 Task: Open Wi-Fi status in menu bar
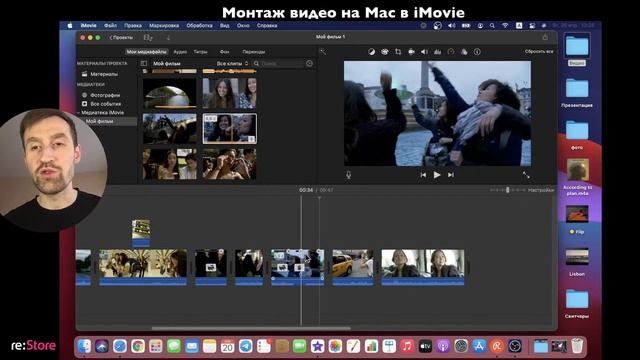point(505,25)
